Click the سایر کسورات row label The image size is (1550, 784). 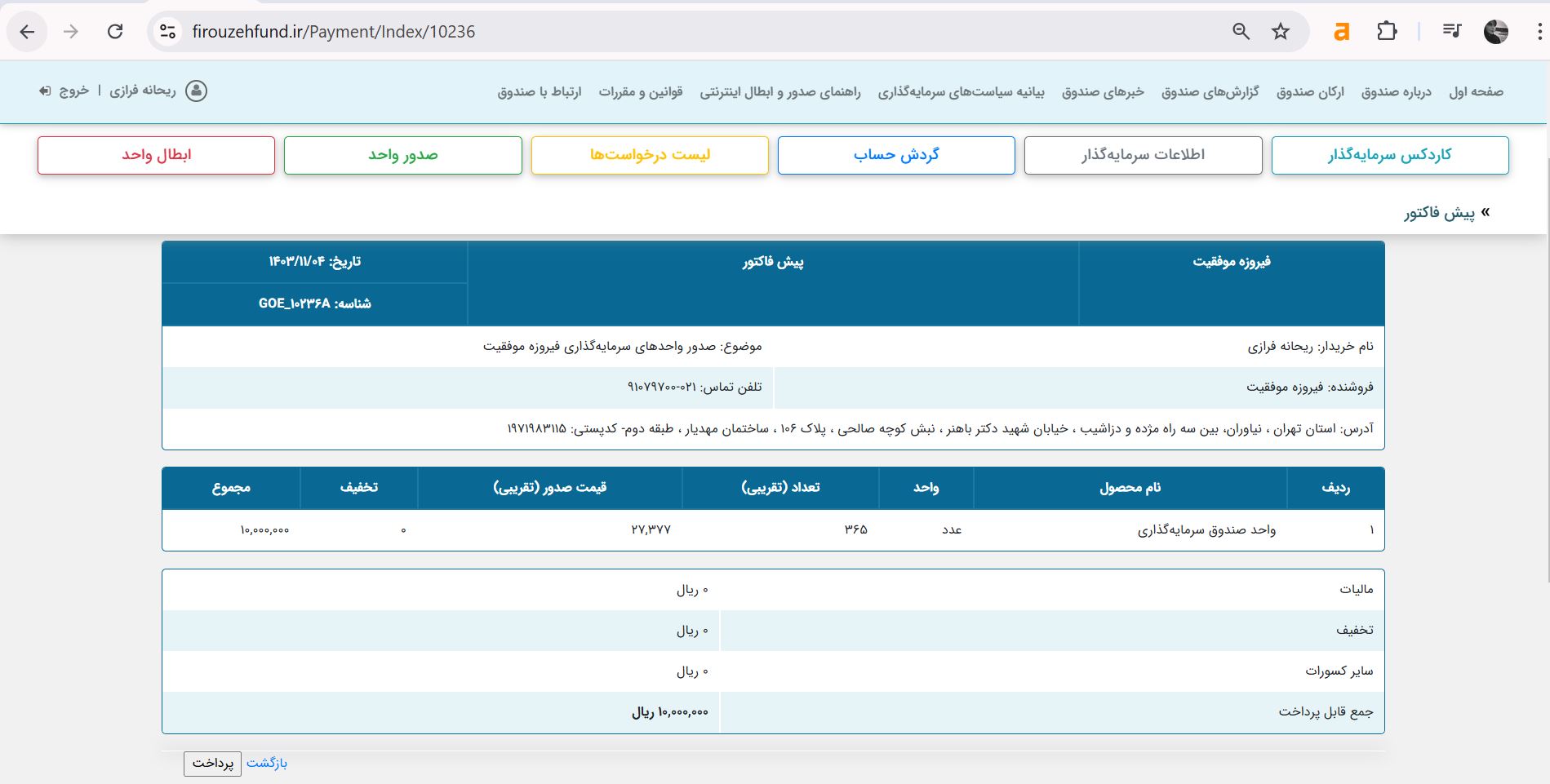click(x=1339, y=671)
